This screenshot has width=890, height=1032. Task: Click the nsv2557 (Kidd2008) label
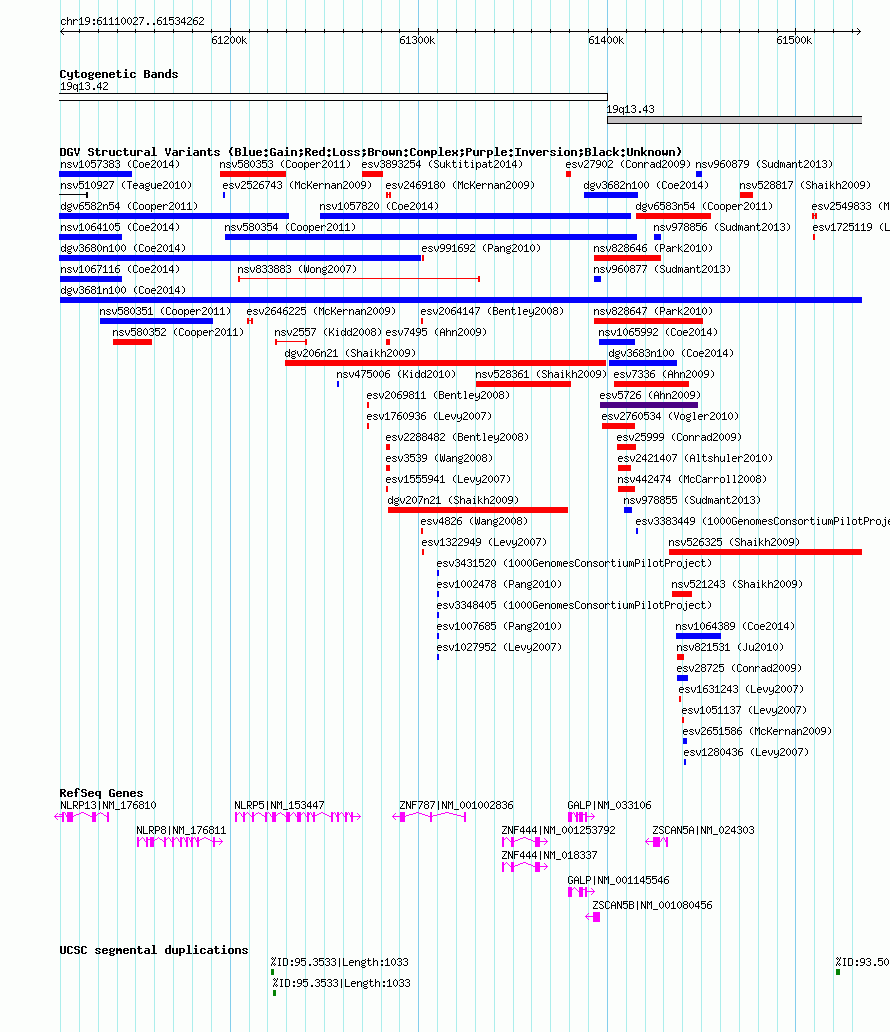[x=328, y=333]
